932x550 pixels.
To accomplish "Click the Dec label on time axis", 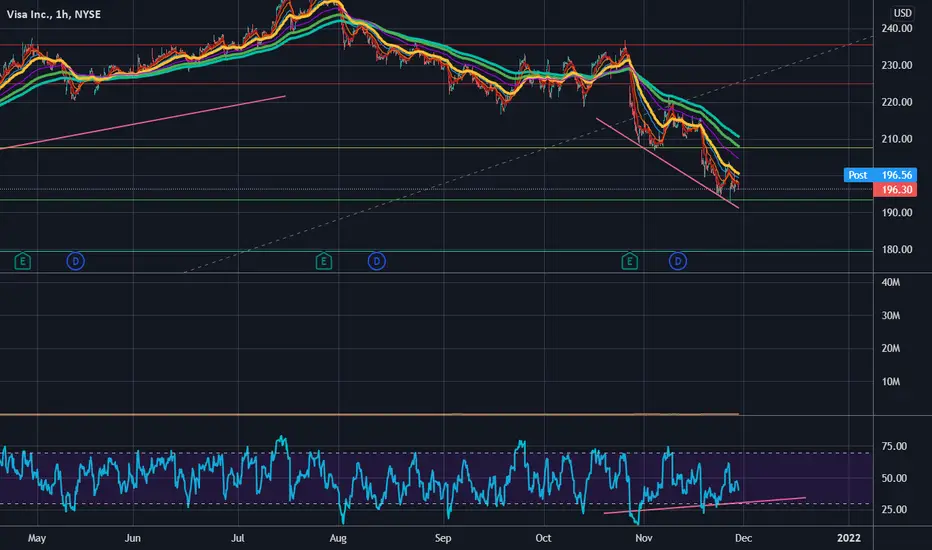I will click(x=744, y=538).
